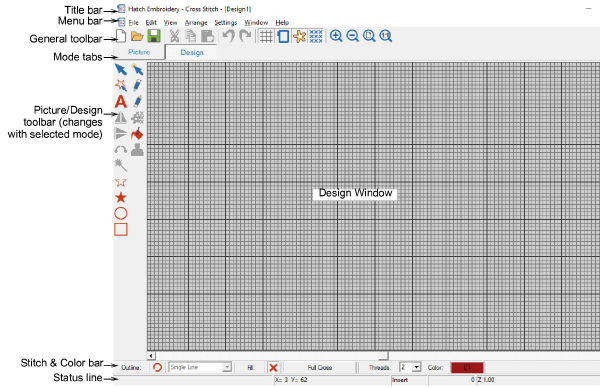Click the zoom to fit page magnifier
Image resolution: width=600 pixels, height=388 pixels.
(369, 36)
